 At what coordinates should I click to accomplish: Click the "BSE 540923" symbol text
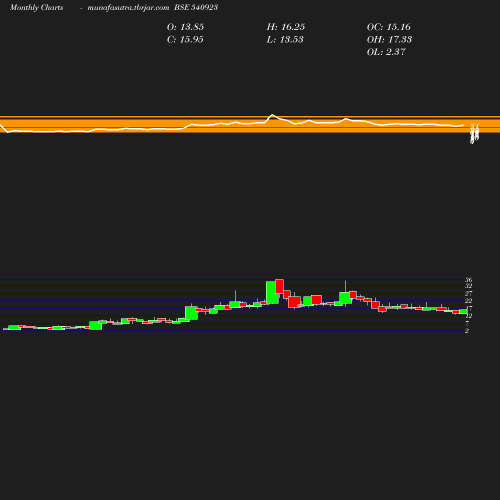click(196, 7)
